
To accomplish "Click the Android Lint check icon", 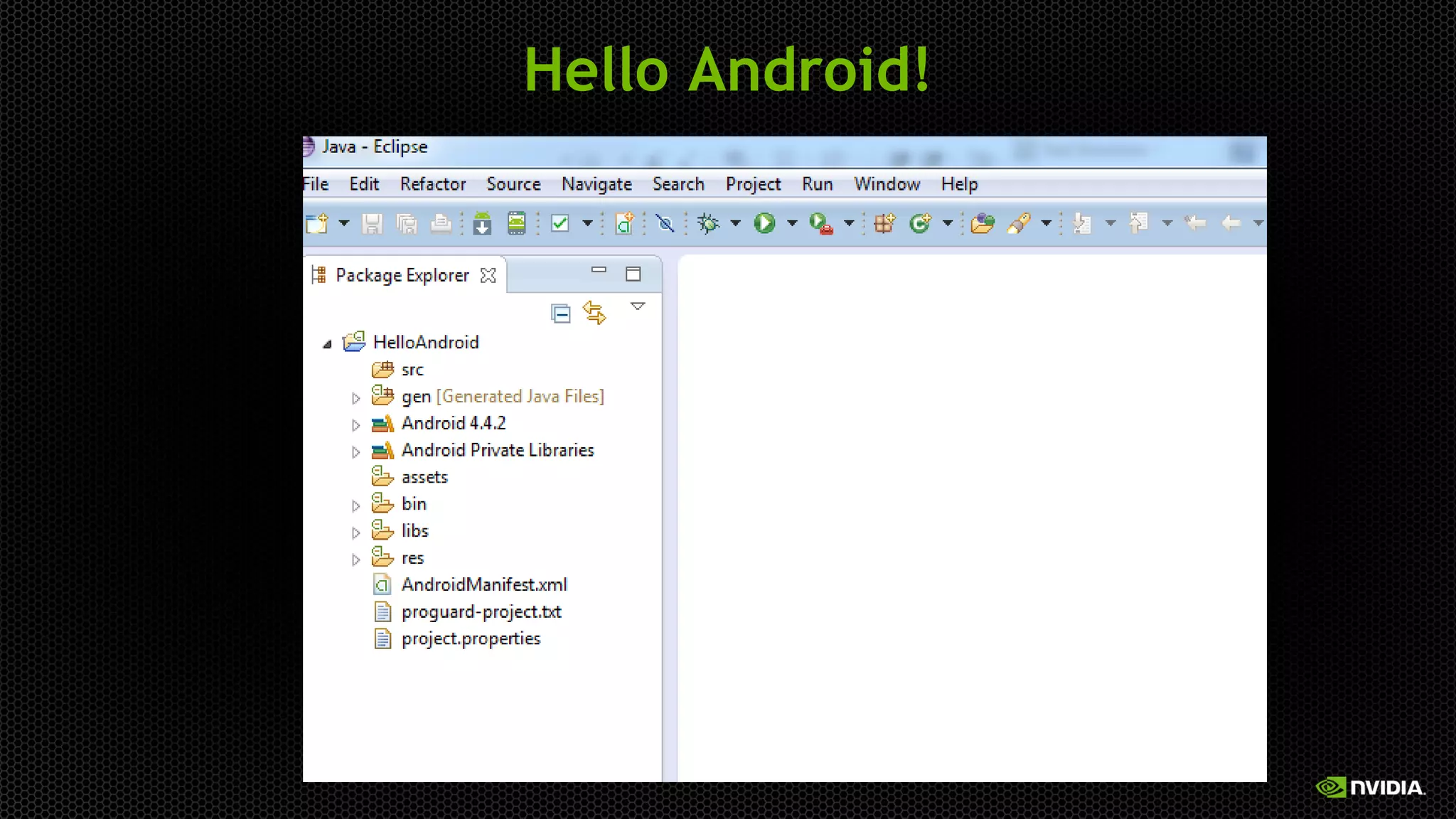I will [560, 223].
